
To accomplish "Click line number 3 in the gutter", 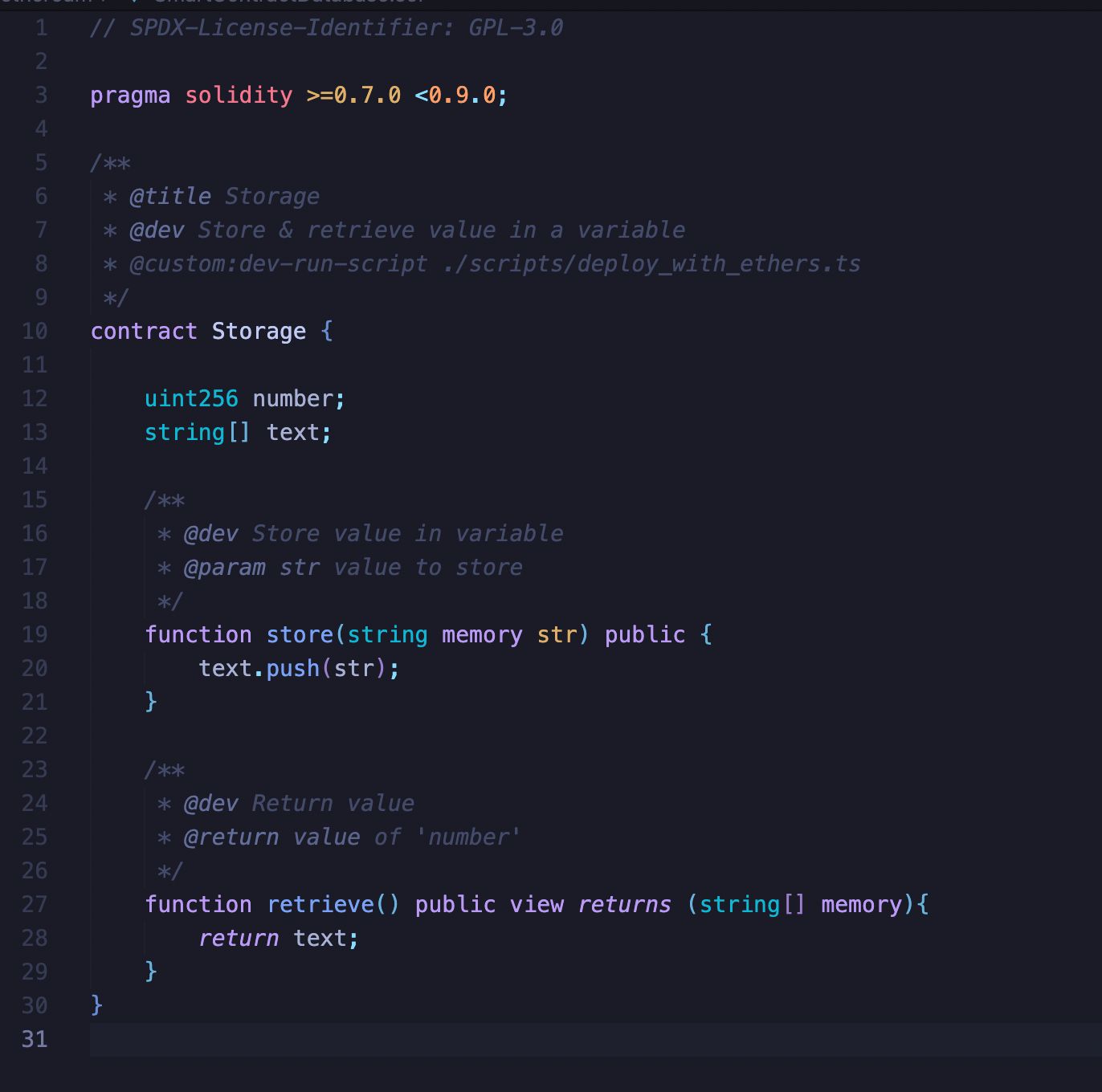I will (41, 96).
